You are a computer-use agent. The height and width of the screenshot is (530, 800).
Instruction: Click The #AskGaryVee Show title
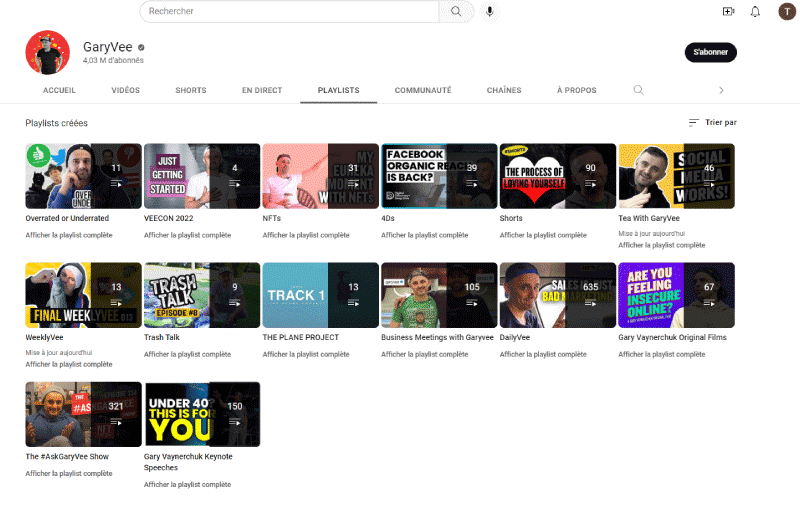pos(67,457)
